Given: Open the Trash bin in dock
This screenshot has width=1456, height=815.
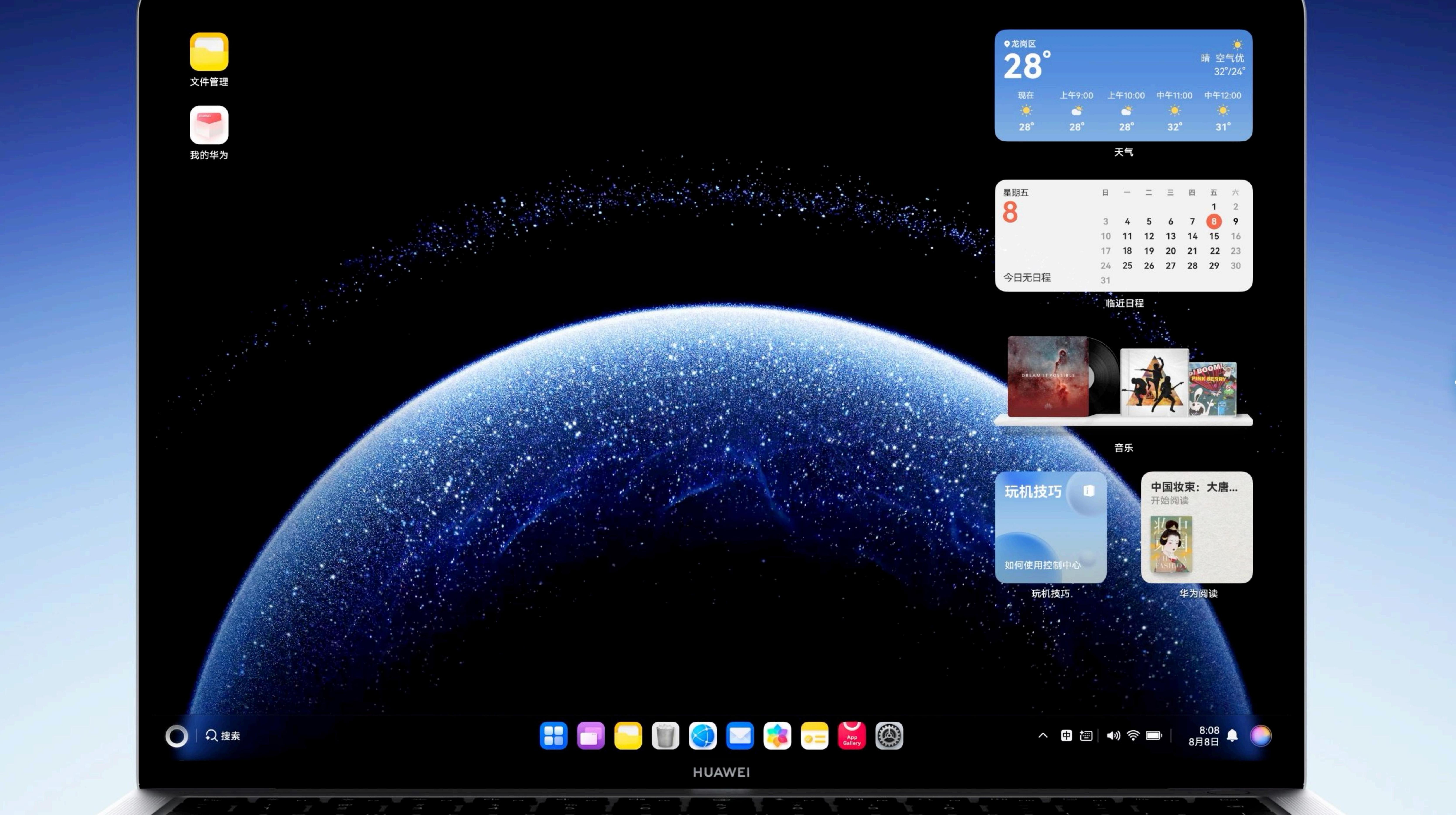Looking at the screenshot, I should coord(665,736).
